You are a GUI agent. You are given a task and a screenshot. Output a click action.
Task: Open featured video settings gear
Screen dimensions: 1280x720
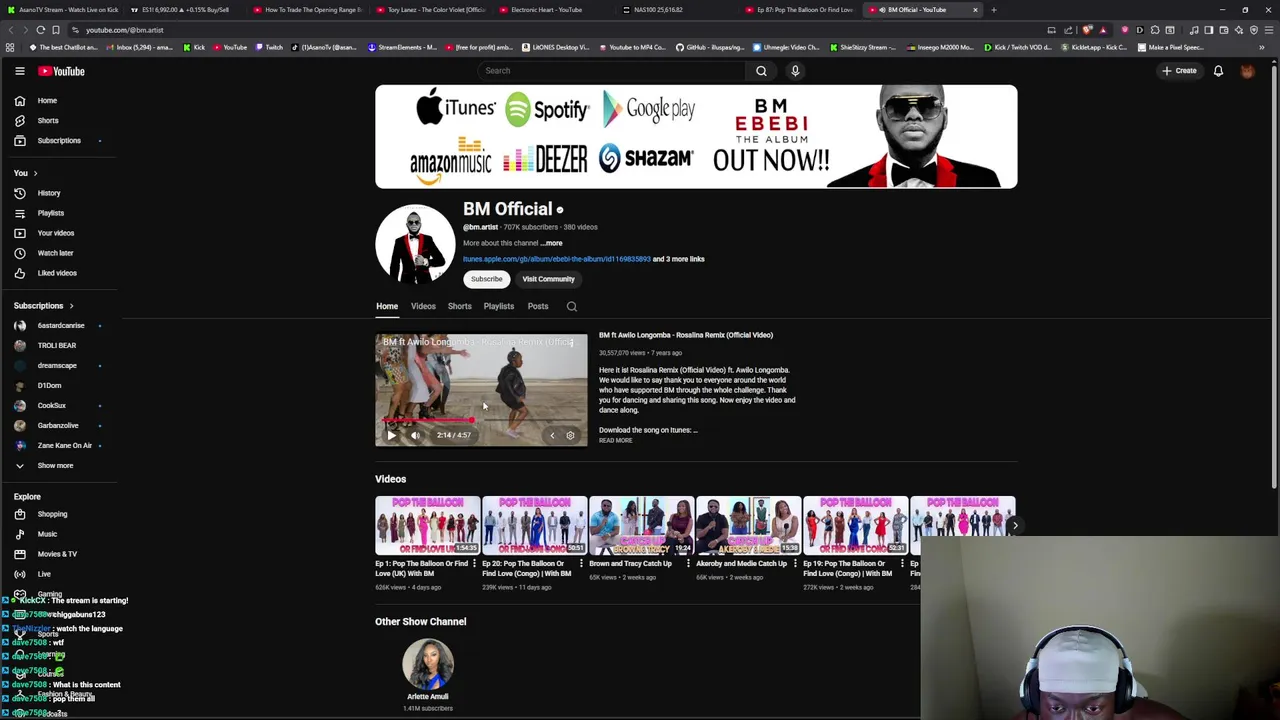[x=570, y=435]
